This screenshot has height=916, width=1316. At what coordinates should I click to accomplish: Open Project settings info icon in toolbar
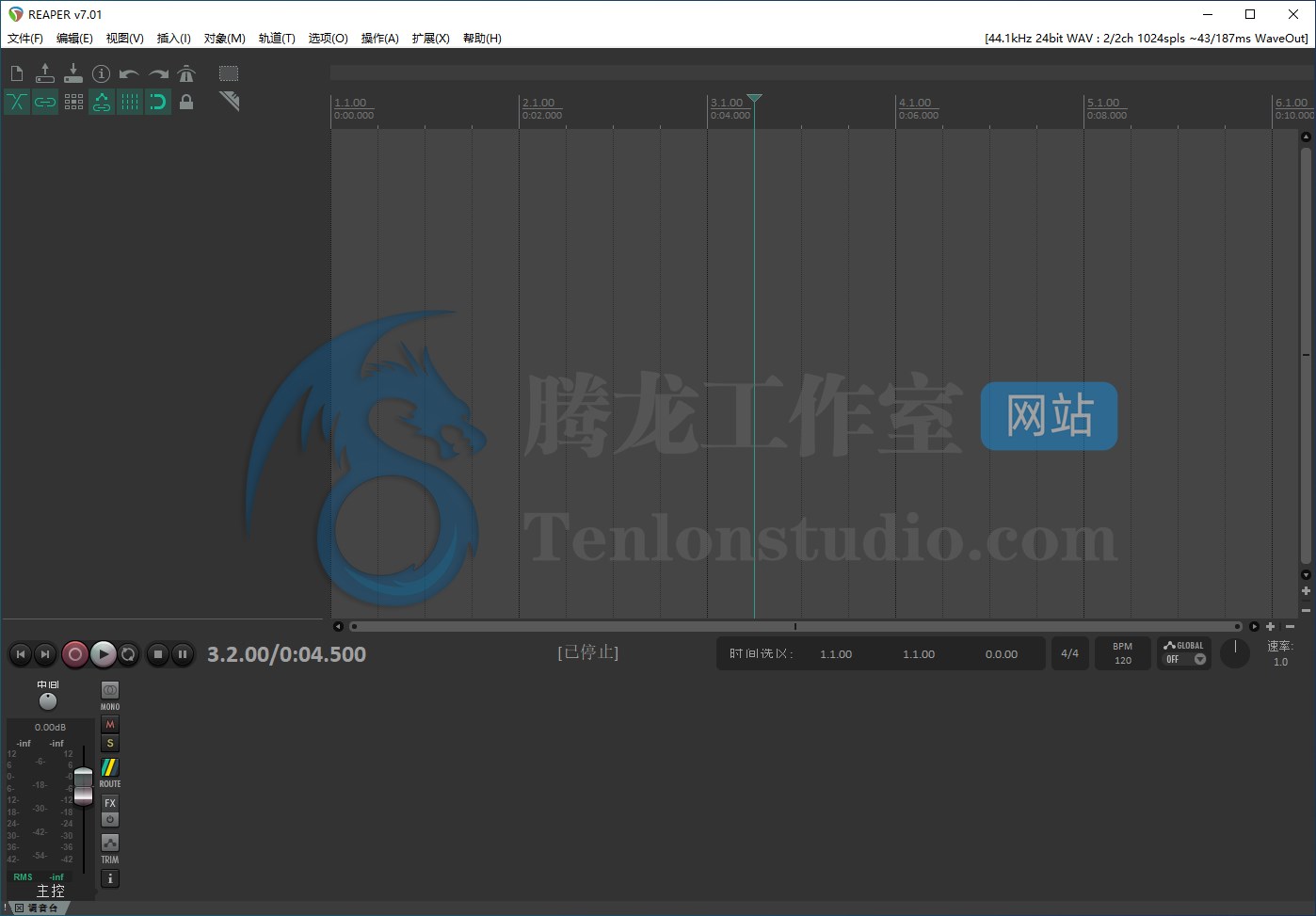tap(102, 73)
